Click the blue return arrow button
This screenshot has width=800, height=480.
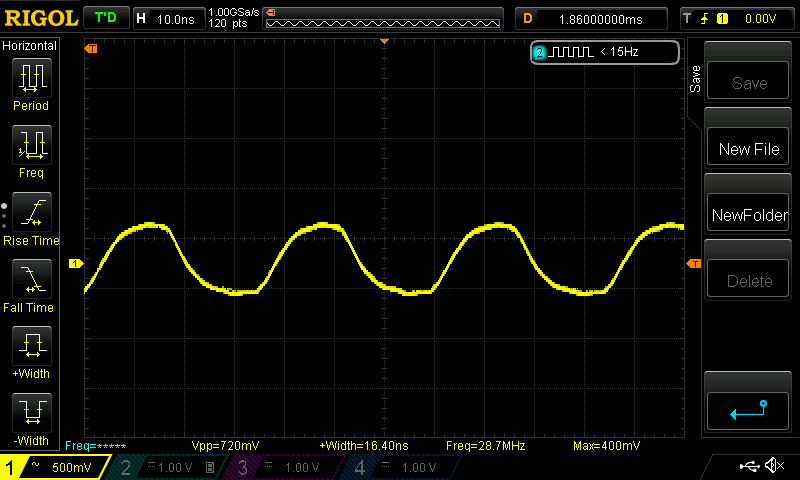click(x=748, y=411)
